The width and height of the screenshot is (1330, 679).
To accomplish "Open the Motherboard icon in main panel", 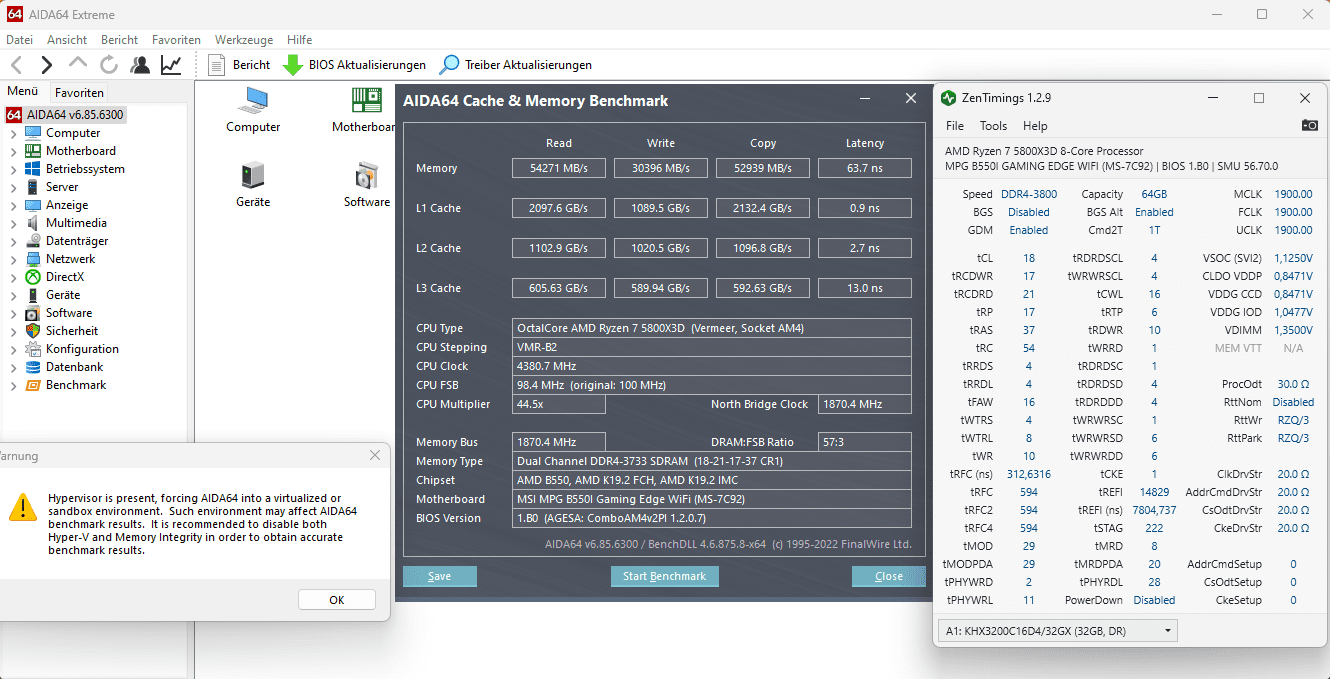I will (365, 110).
